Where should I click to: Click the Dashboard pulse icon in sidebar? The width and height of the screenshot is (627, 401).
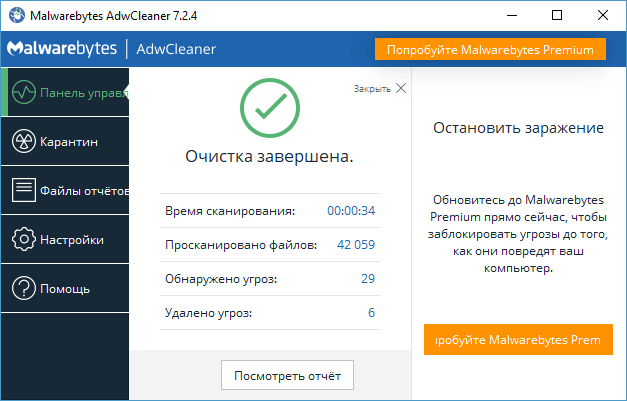24,92
